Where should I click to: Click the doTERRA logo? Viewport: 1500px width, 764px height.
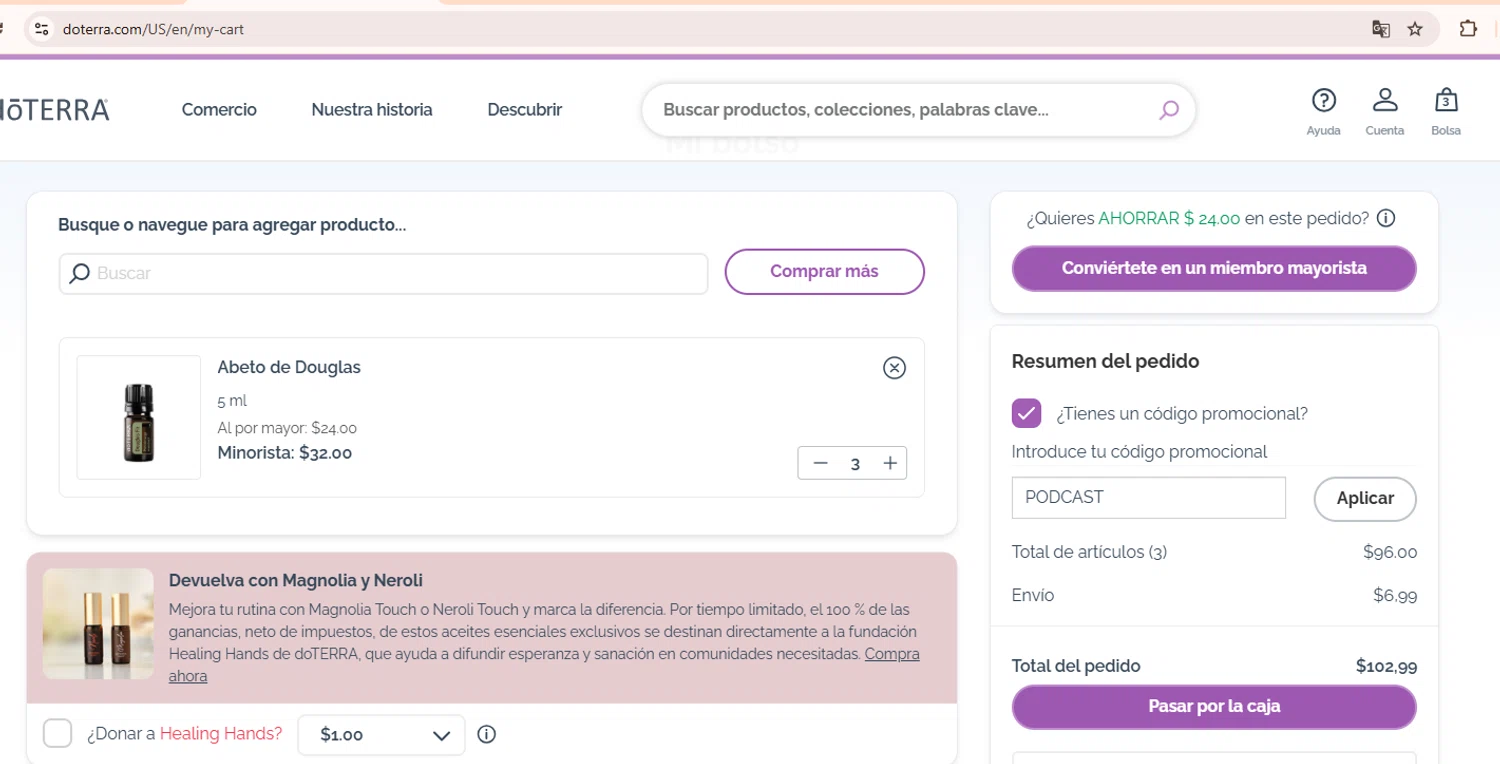pos(53,110)
